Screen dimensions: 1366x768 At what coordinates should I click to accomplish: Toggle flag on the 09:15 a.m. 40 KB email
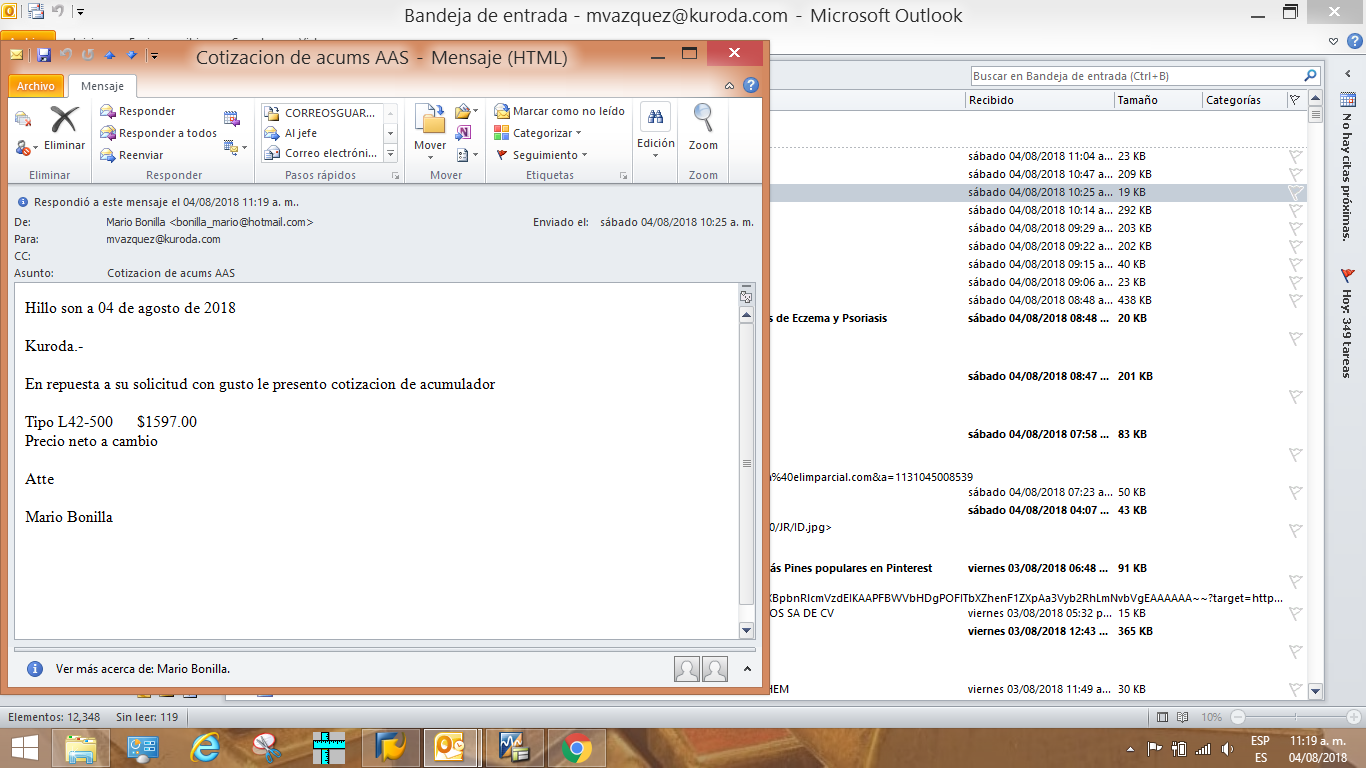point(1295,264)
